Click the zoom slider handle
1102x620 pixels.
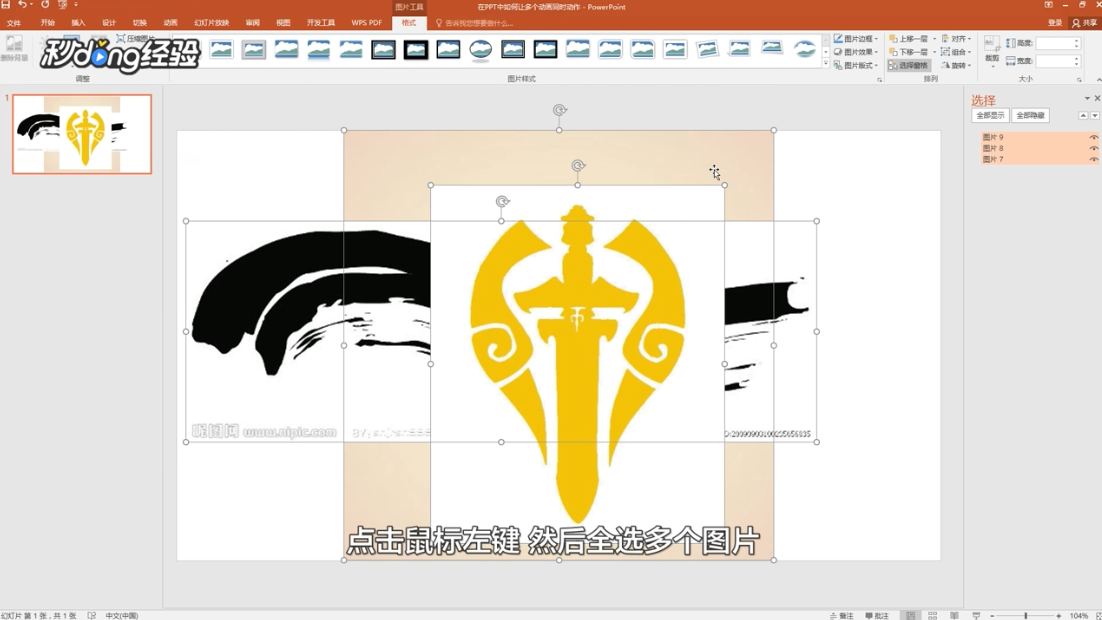(1025, 616)
